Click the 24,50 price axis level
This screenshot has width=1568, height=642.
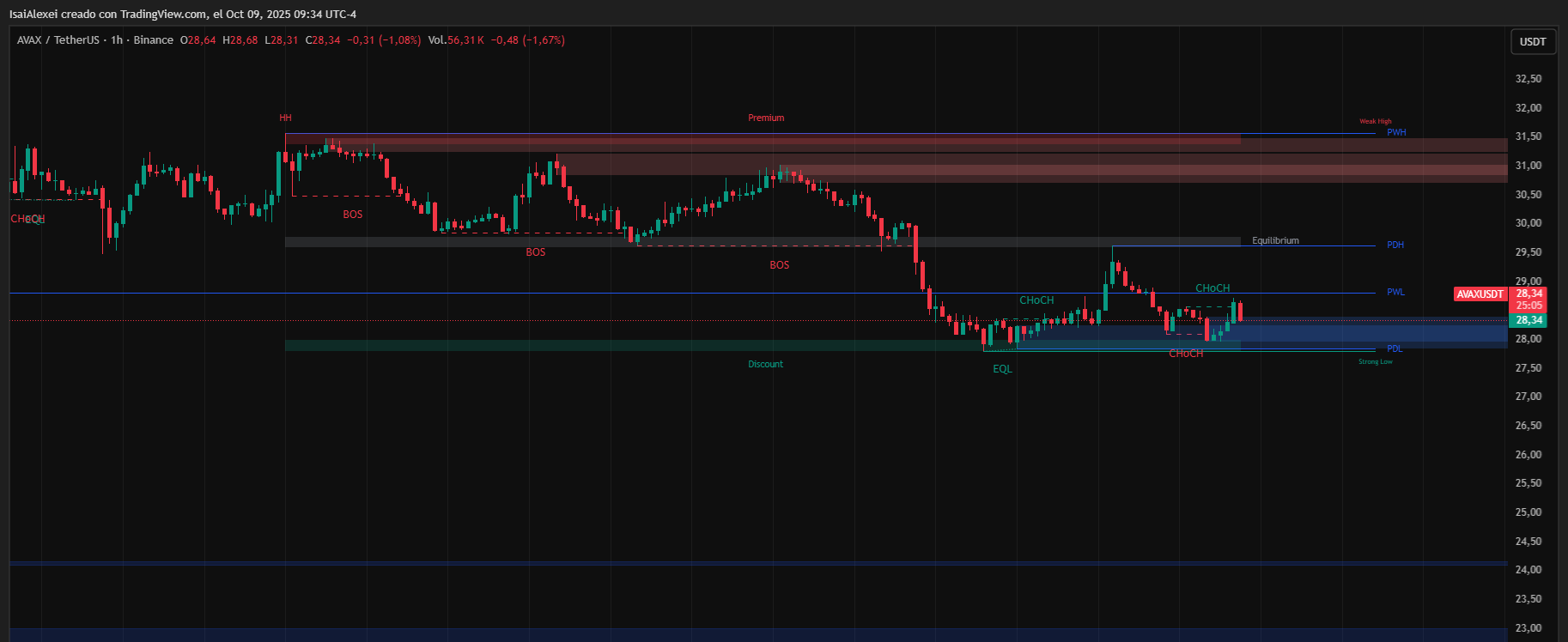1528,542
